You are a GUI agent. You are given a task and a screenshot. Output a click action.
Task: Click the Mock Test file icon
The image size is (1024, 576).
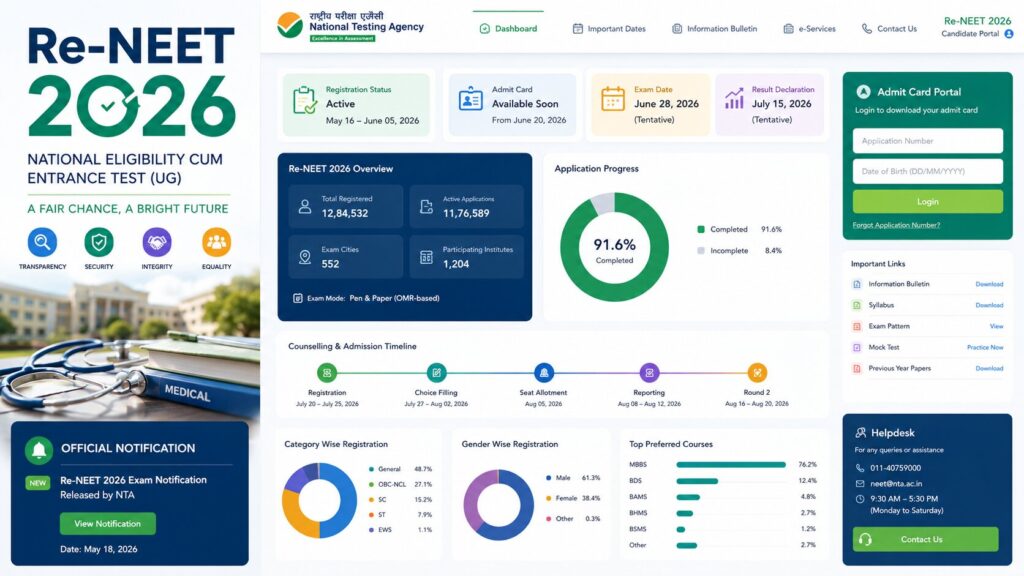pyautogui.click(x=857, y=347)
